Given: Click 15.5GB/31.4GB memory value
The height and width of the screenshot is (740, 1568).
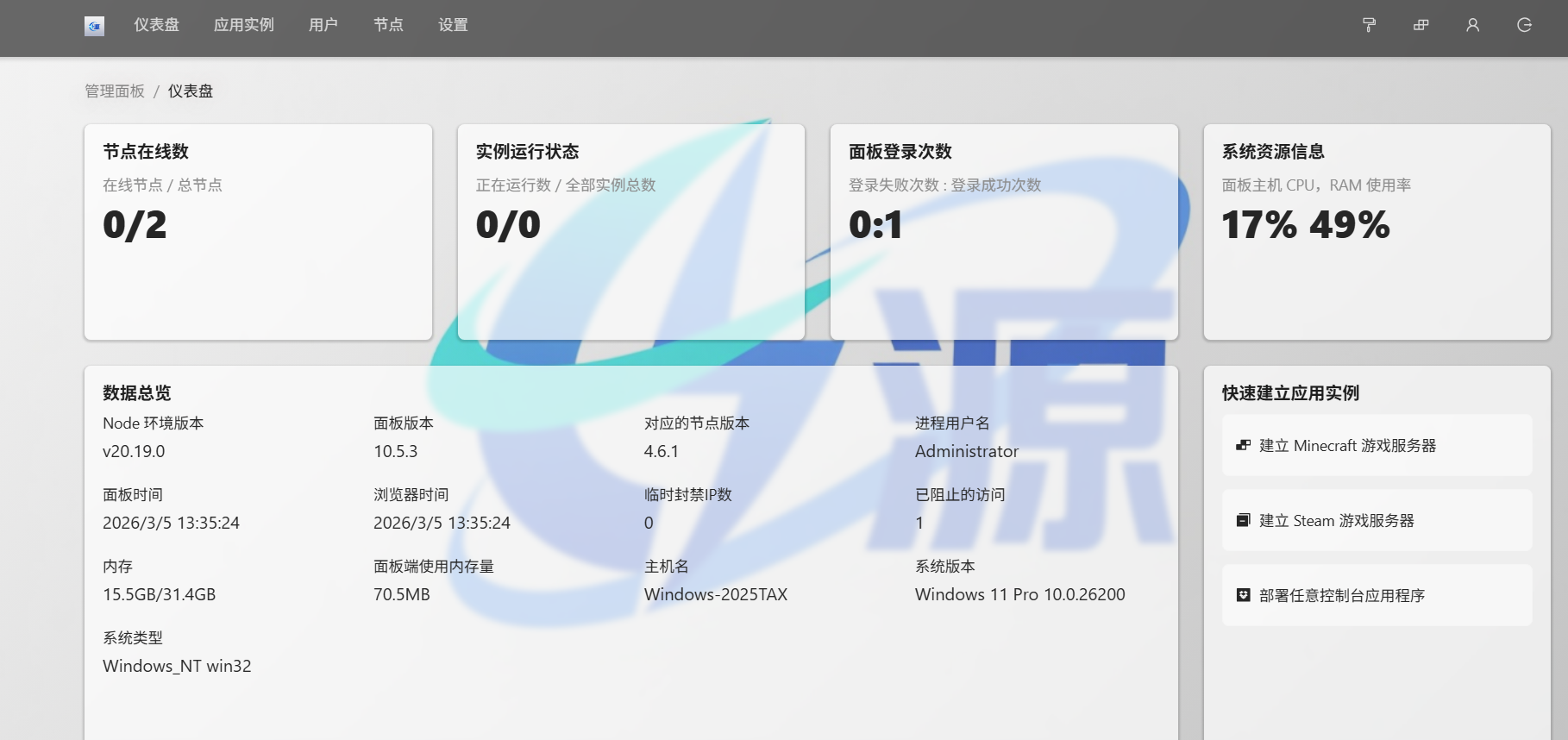Looking at the screenshot, I should [x=160, y=594].
